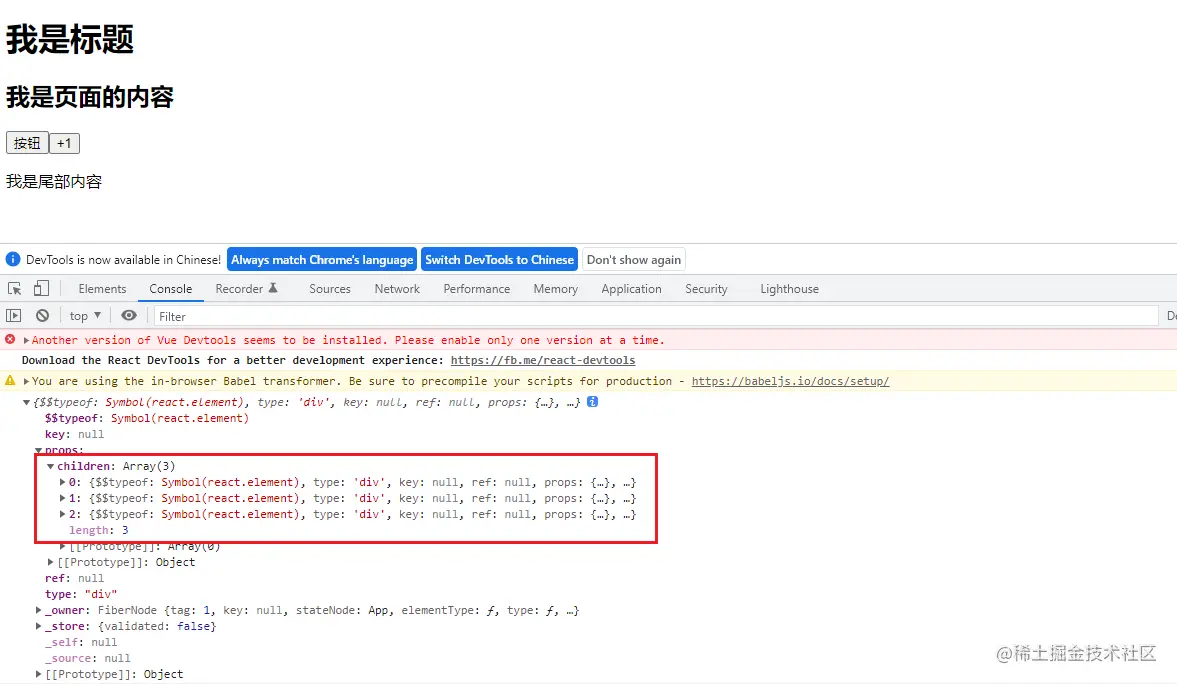Screen dimensions: 1177x684
Task: Click the blue info icon beside logged object
Action: click(x=592, y=402)
